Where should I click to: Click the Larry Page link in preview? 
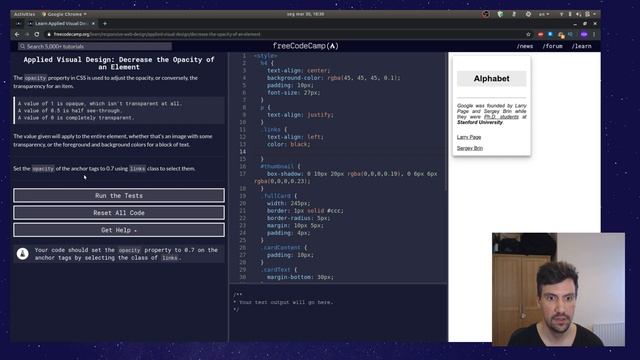point(469,137)
